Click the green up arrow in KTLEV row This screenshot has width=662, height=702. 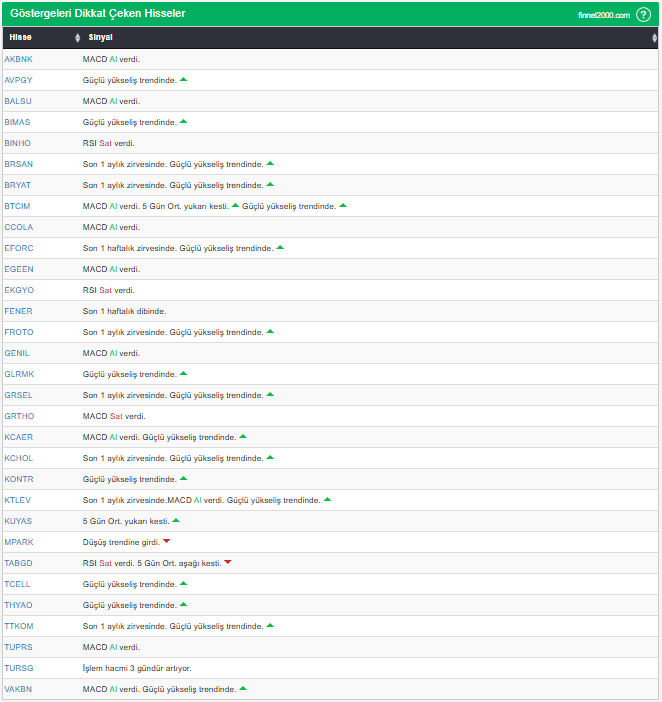(x=327, y=499)
